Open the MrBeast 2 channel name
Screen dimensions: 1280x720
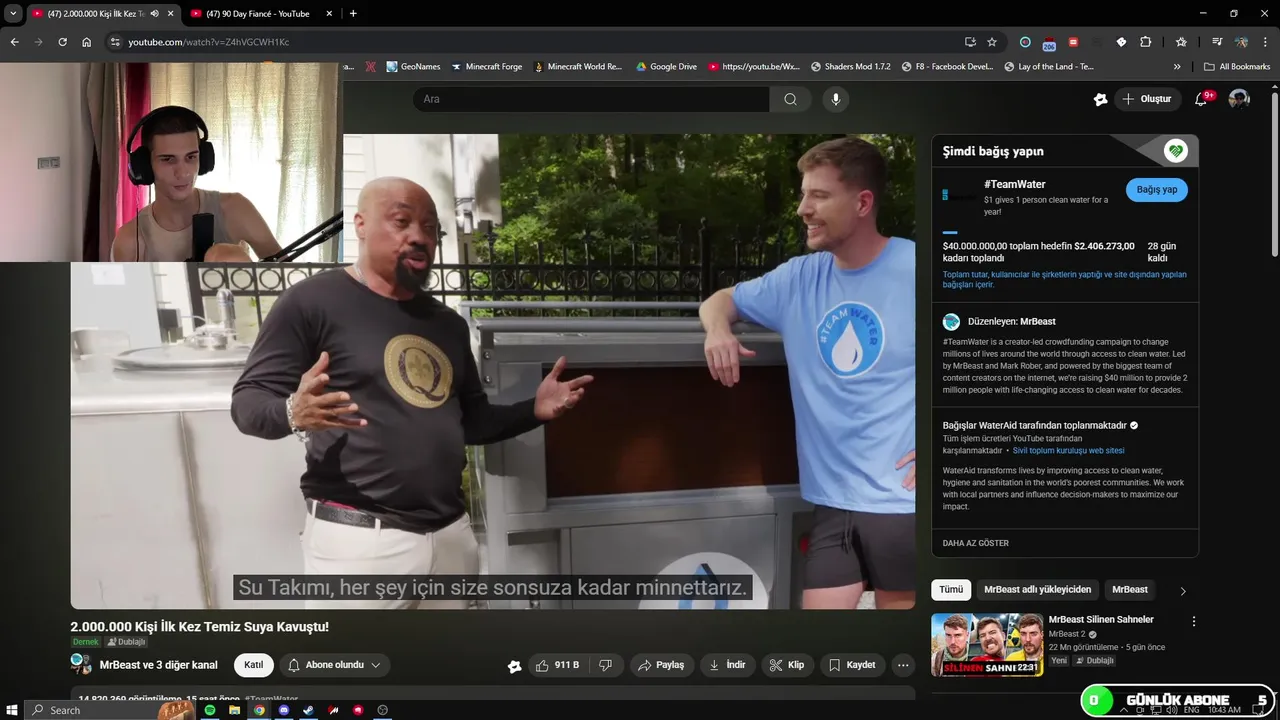tap(1067, 634)
